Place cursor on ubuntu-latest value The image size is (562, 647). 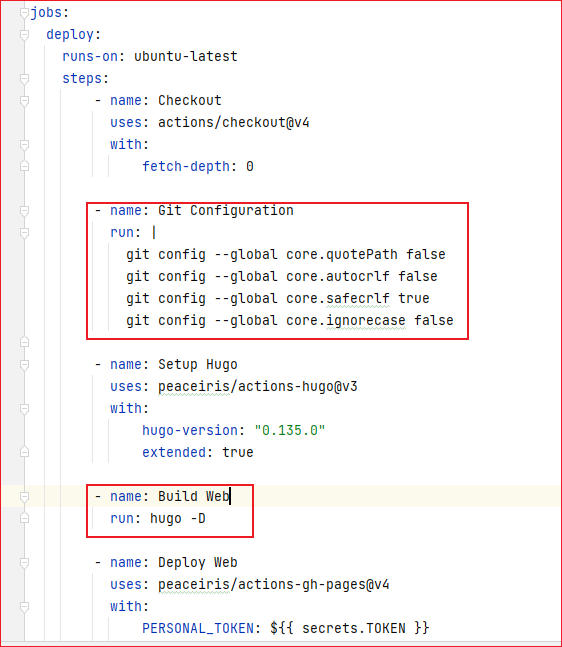point(186,56)
